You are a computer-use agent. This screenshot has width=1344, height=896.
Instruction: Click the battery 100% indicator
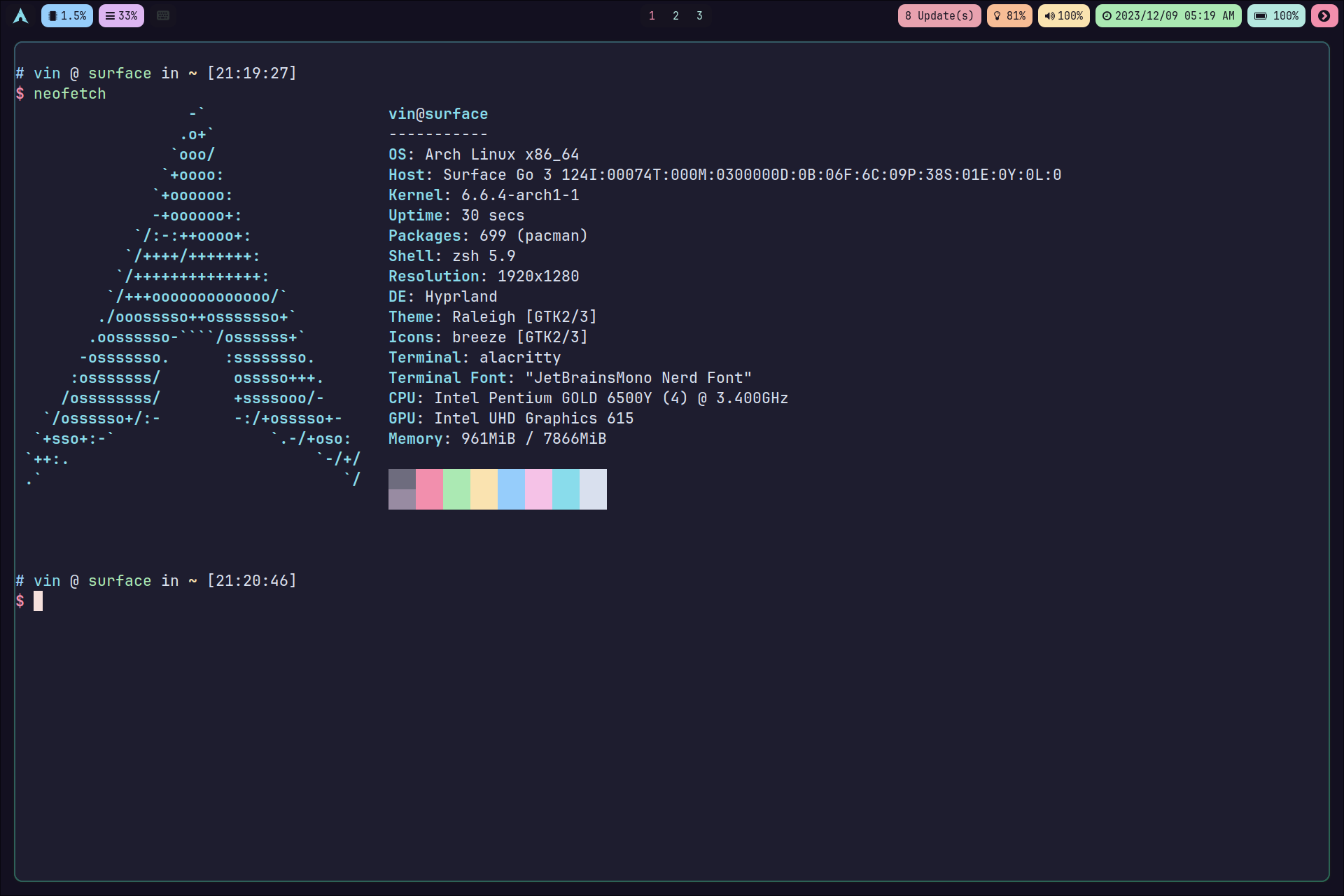point(1276,15)
